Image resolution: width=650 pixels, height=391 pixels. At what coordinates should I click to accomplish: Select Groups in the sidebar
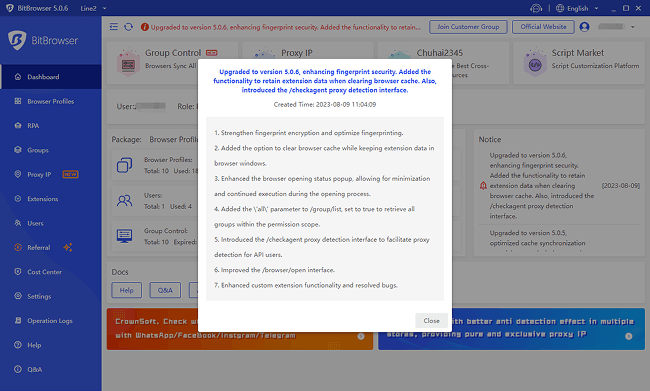click(51, 150)
